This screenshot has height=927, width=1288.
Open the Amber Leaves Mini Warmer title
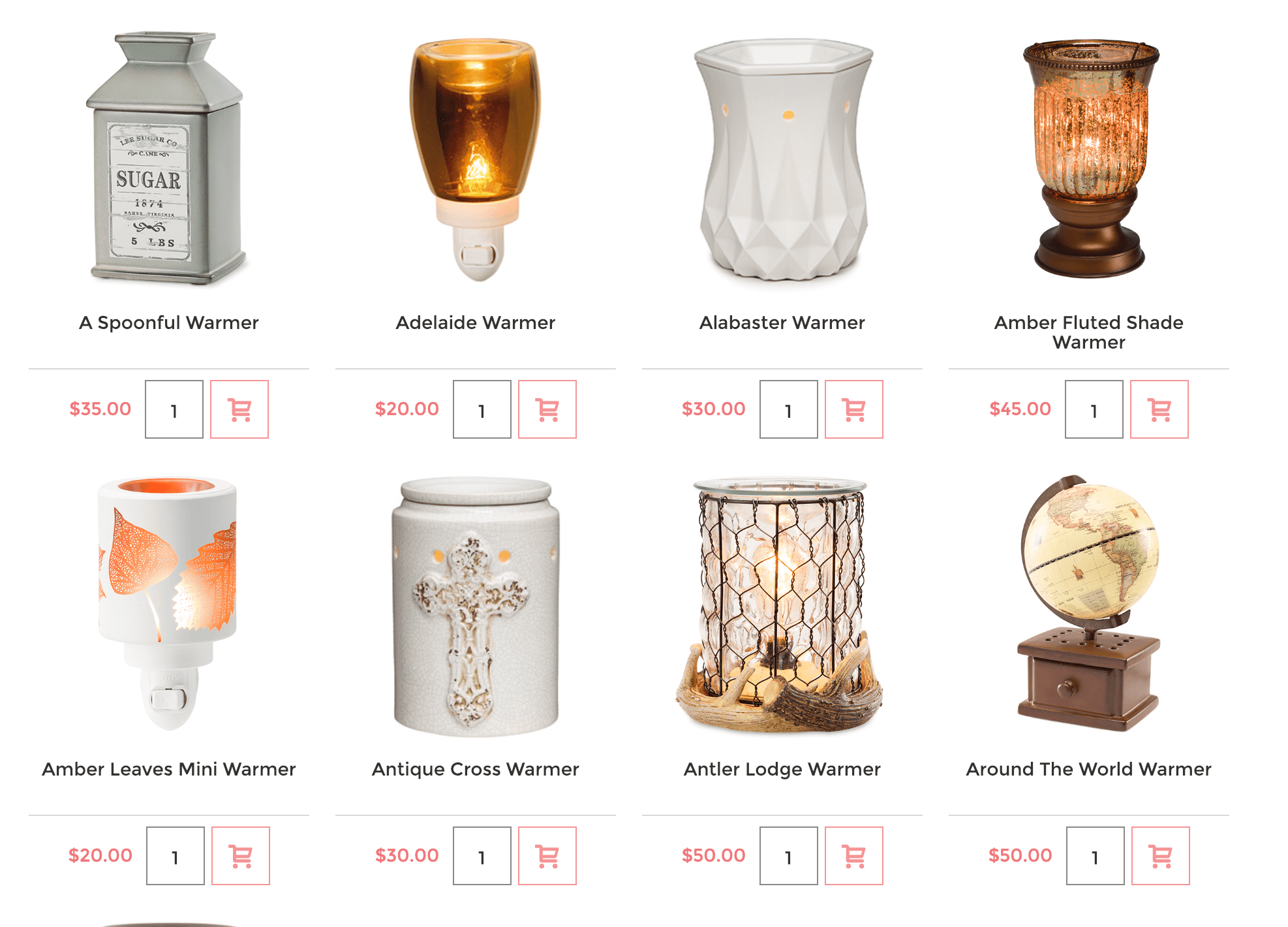[169, 769]
